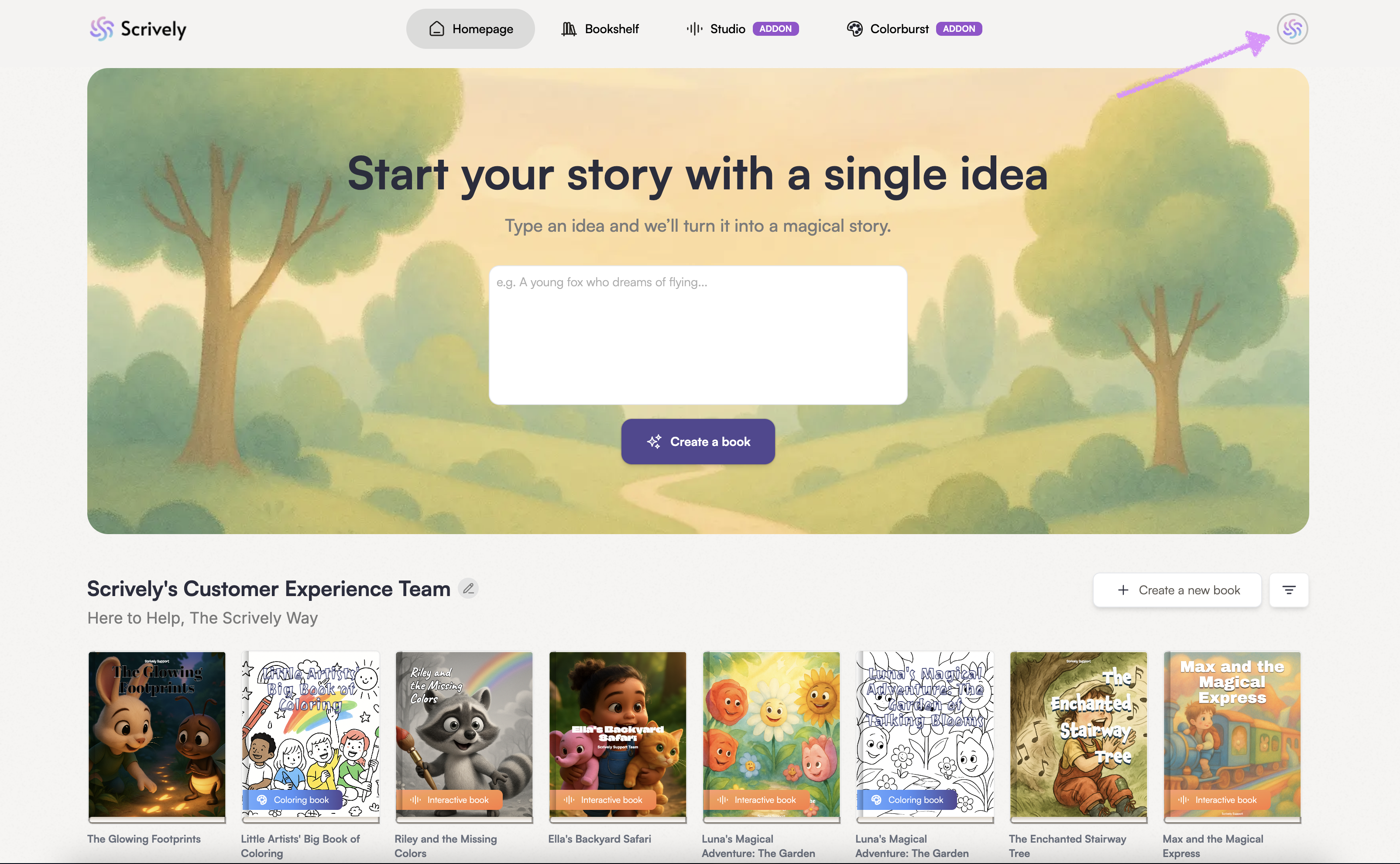Click the Coloring book badge on Little Artists' cover
This screenshot has width=1400, height=864.
(x=294, y=799)
